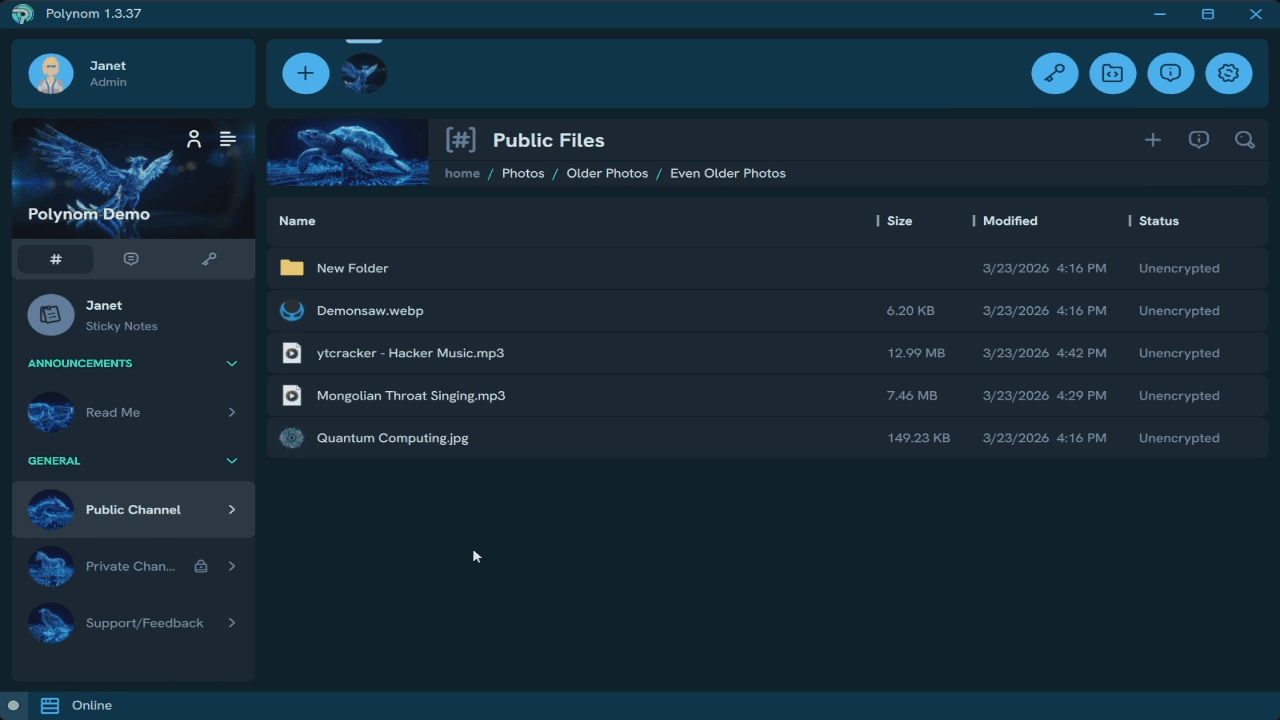
Task: Click the search magnifier in Public Files header
Action: (1245, 140)
